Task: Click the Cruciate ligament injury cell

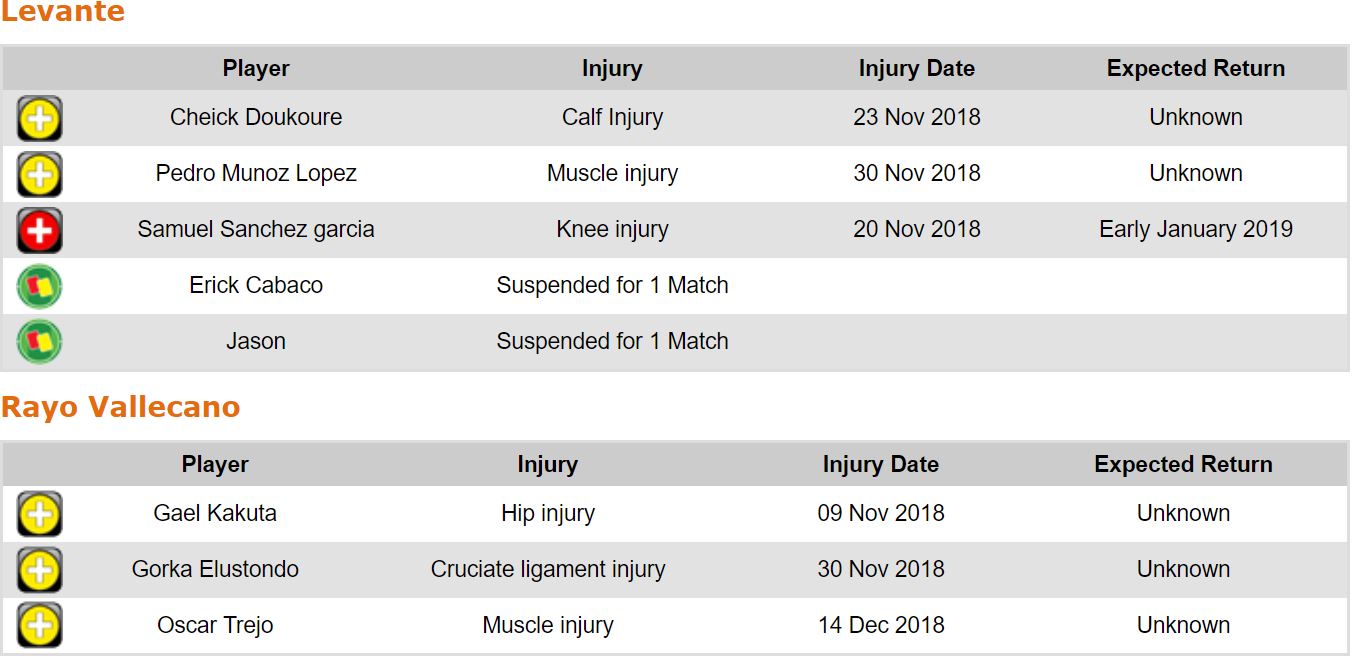Action: 547,570
